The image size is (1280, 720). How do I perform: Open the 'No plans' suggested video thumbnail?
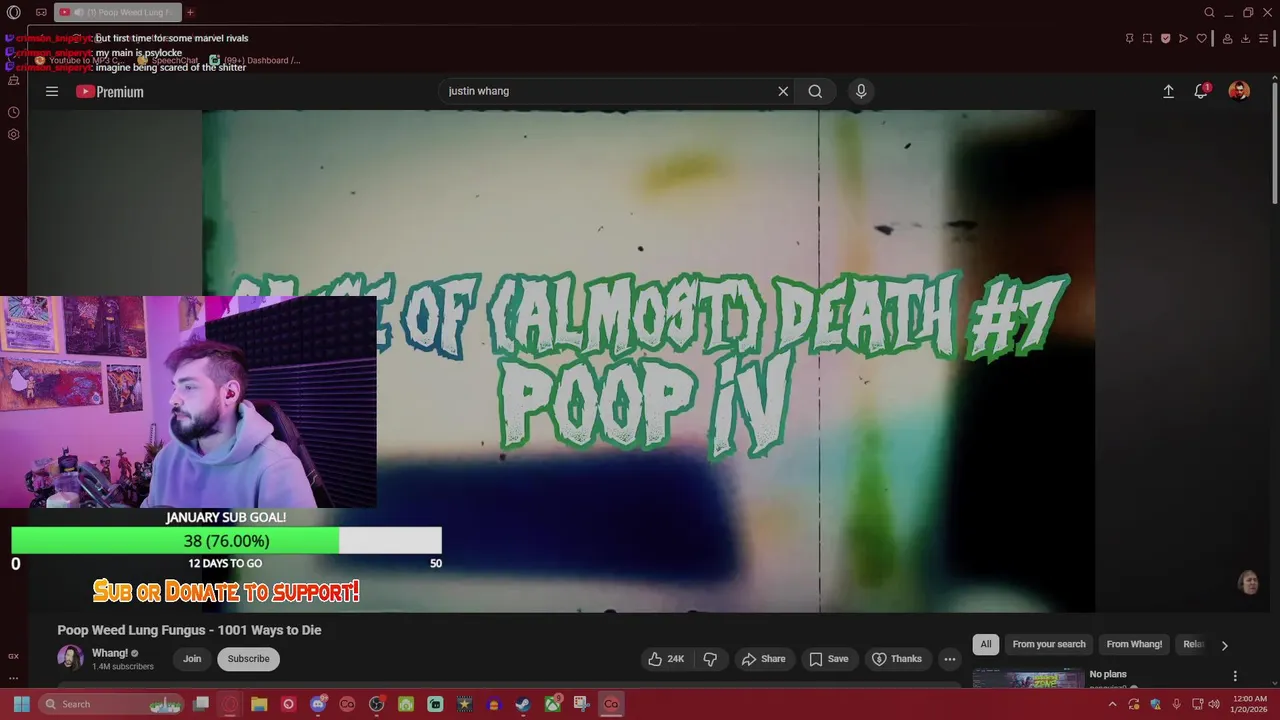1028,679
